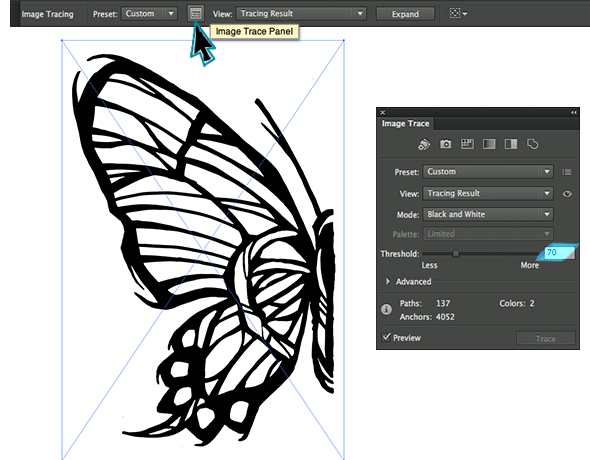
Task: Toggle the Preview checkbox
Action: (x=386, y=337)
